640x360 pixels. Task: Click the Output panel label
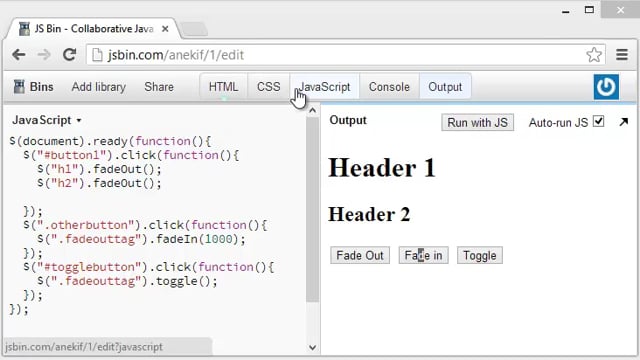(348, 120)
